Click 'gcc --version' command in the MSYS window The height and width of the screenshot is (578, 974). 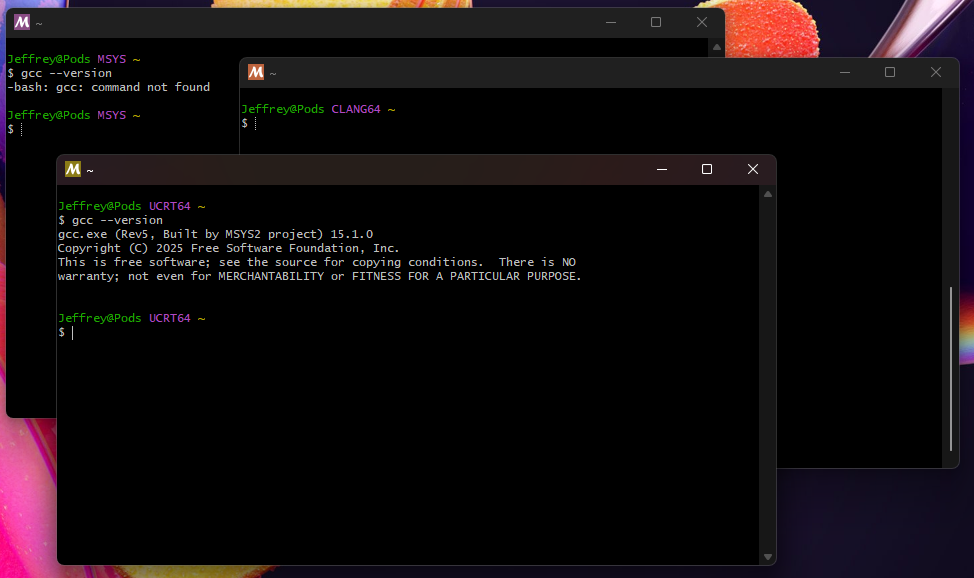[66, 73]
